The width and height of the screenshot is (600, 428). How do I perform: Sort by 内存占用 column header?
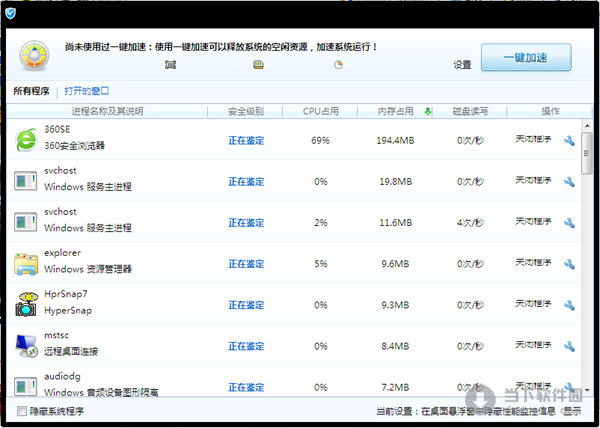[395, 111]
